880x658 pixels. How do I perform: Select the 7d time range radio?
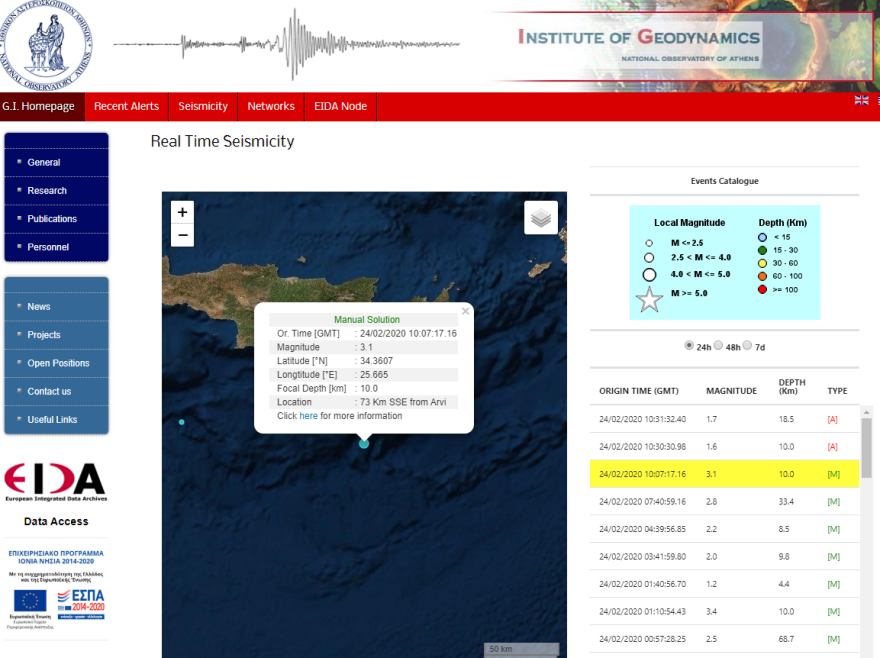[x=747, y=345]
